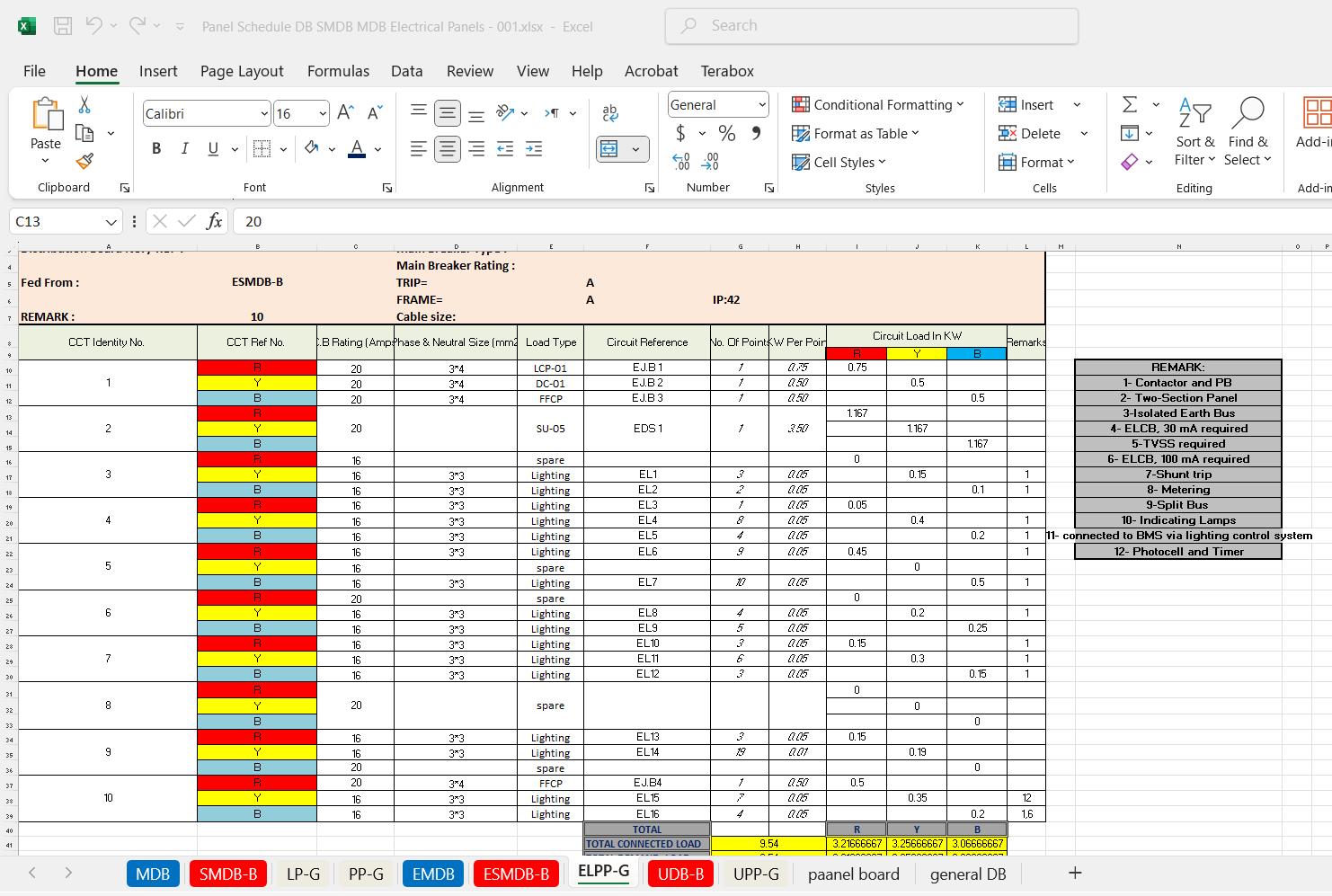Click the Decrease Font Size icon
1332x896 pixels.
[x=375, y=113]
